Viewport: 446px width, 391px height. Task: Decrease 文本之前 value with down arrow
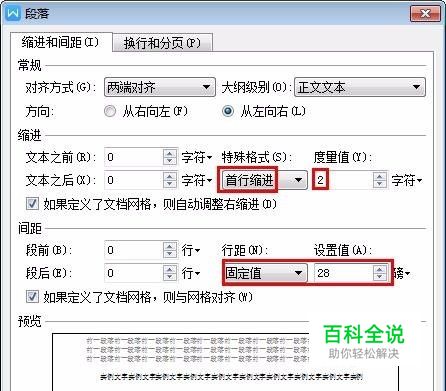[170, 161]
